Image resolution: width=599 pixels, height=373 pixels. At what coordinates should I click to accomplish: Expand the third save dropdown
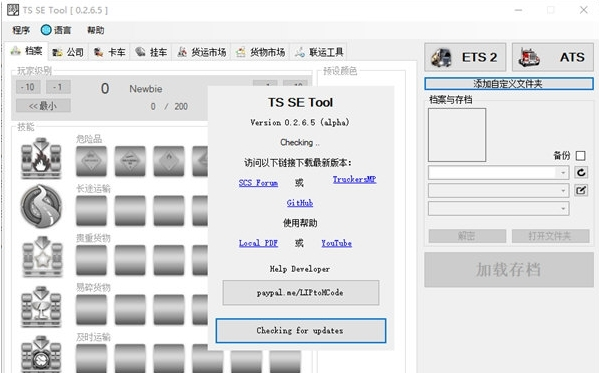pos(499,209)
